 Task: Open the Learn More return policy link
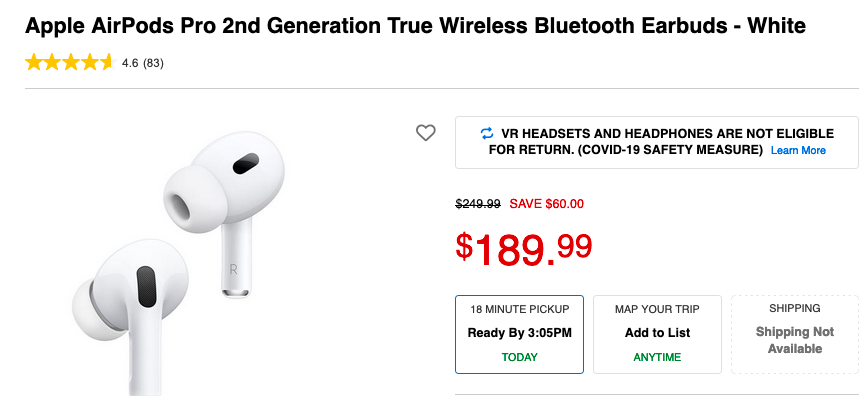tap(798, 150)
